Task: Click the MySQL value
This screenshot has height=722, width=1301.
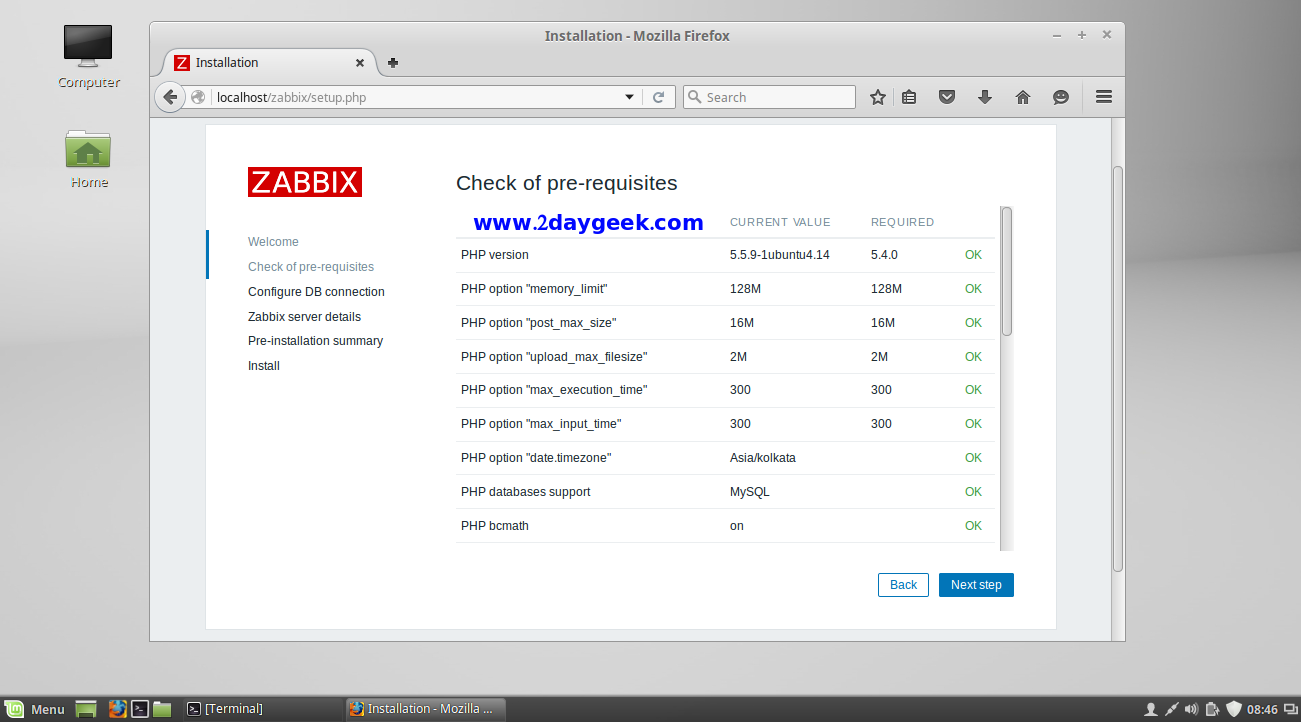Action: (750, 492)
